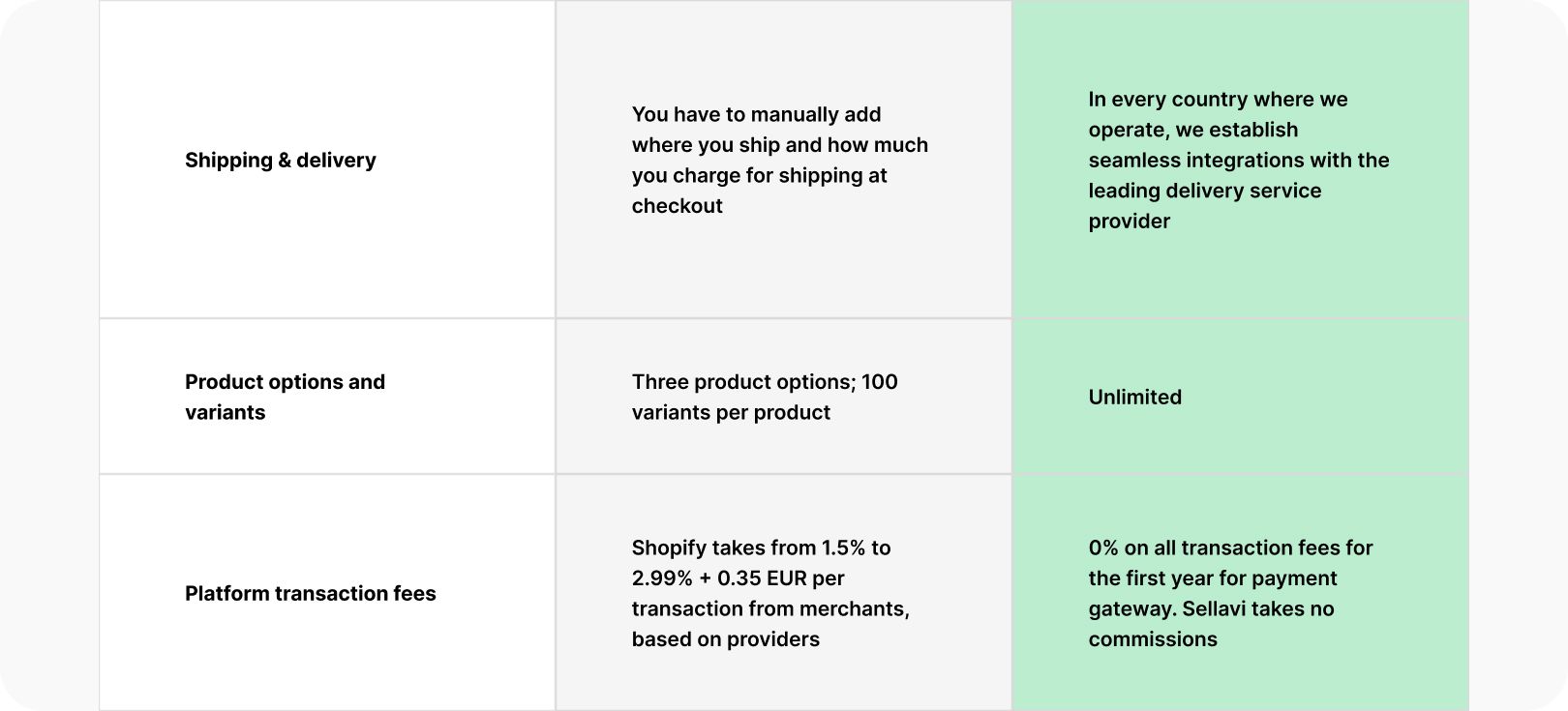The width and height of the screenshot is (1568, 711).
Task: Select 'based on providers' text line
Action: (x=725, y=639)
